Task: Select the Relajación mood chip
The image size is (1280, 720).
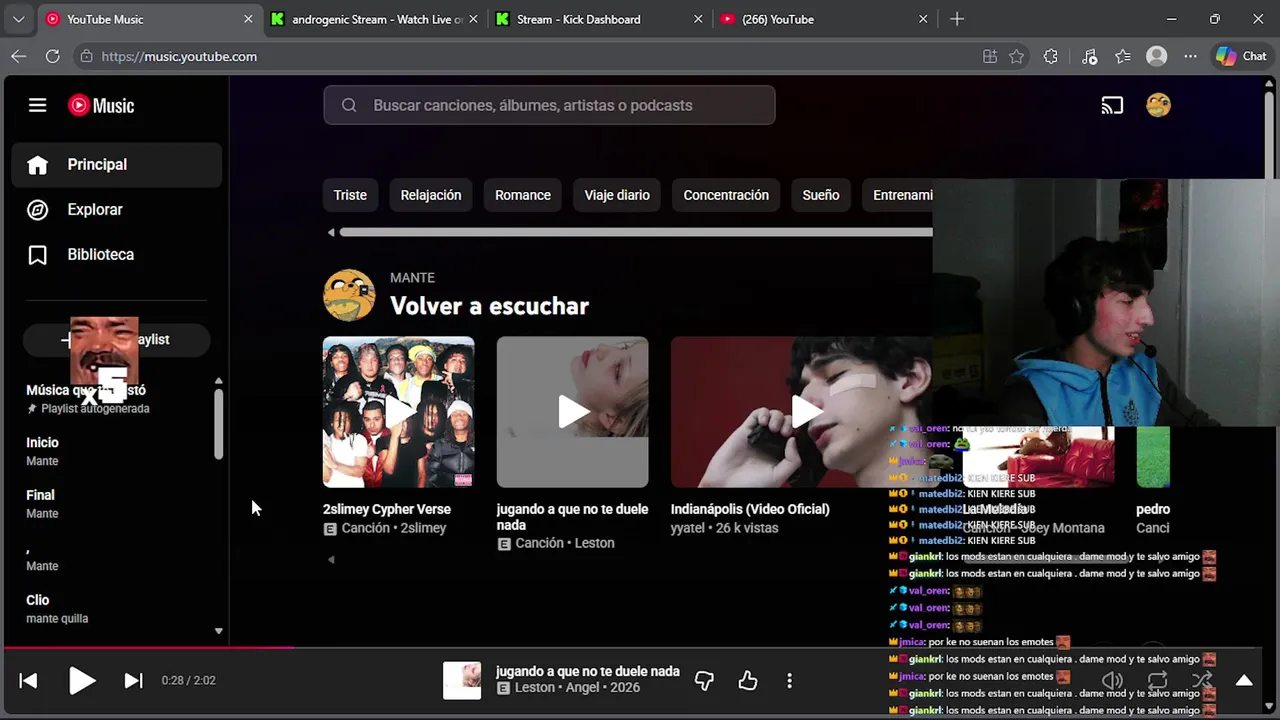Action: coord(431,195)
